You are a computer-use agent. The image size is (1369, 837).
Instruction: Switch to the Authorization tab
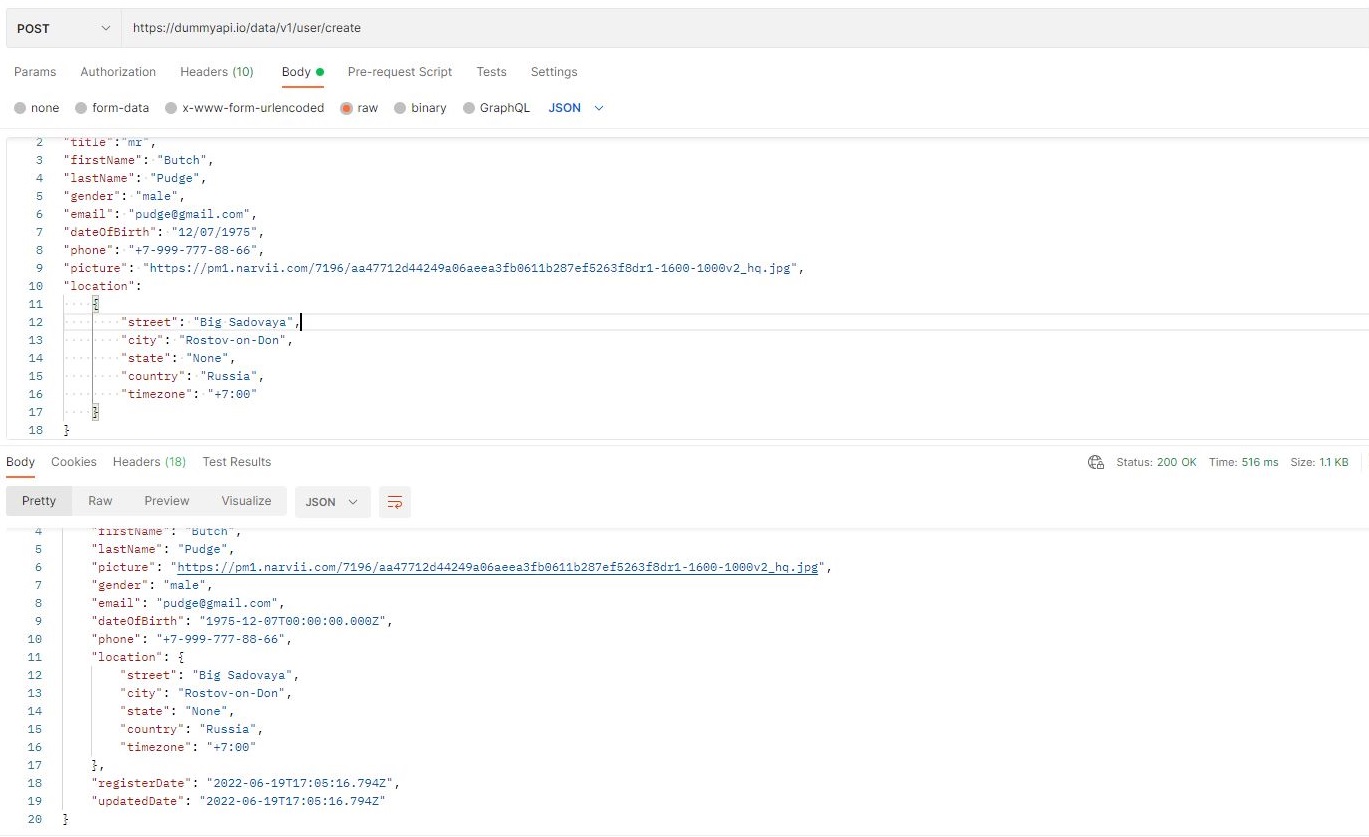tap(118, 71)
